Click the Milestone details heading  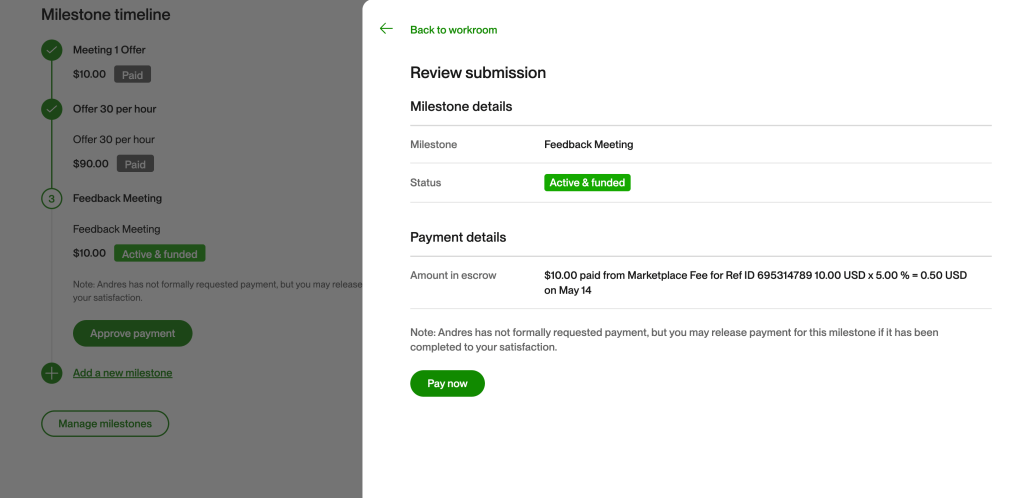[461, 106]
